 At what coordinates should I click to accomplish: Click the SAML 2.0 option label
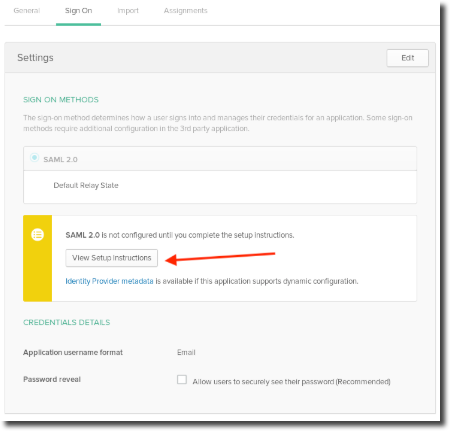point(60,159)
